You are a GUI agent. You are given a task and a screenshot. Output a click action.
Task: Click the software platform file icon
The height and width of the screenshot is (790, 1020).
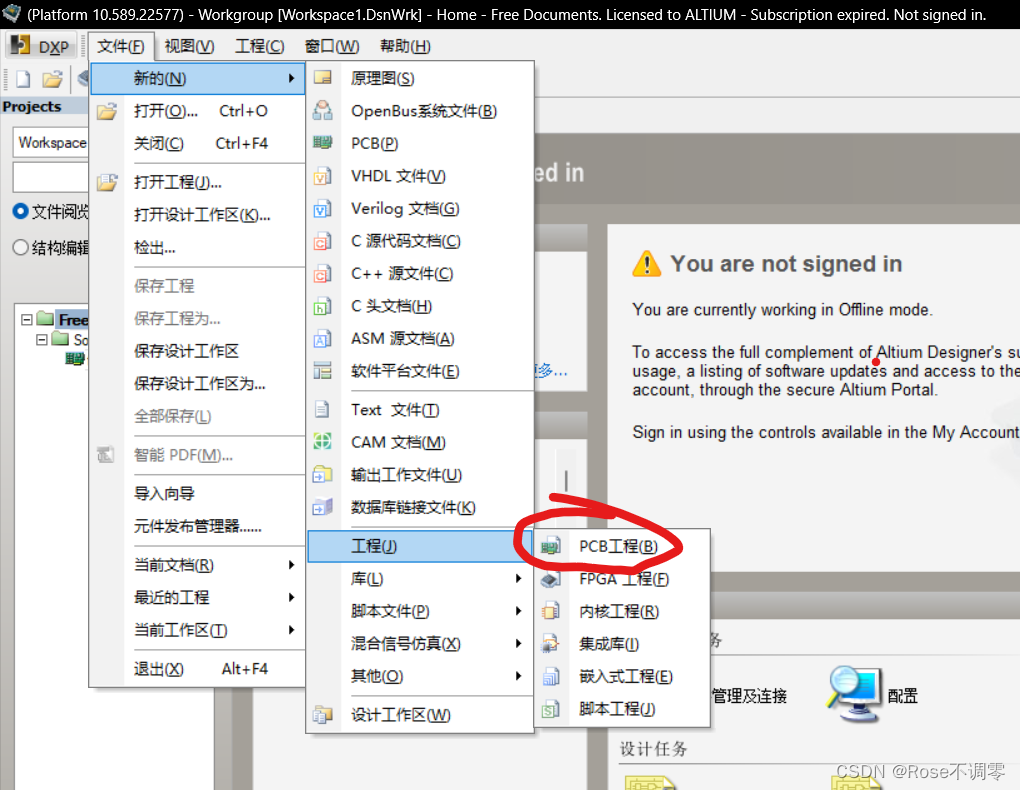tap(323, 370)
